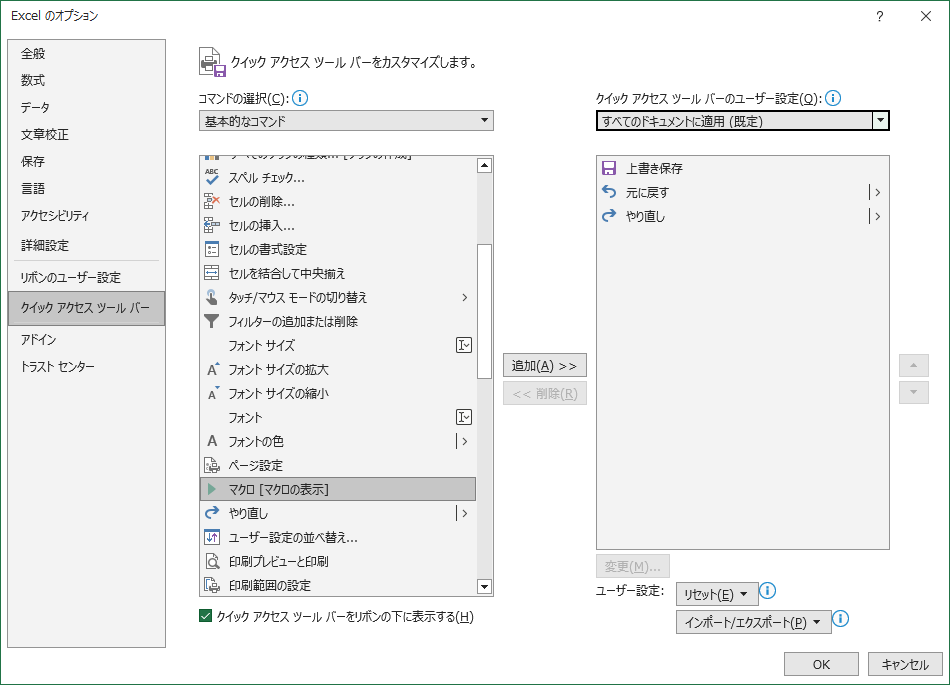Open the 全般 options category
This screenshot has height=685, width=950.
86,53
